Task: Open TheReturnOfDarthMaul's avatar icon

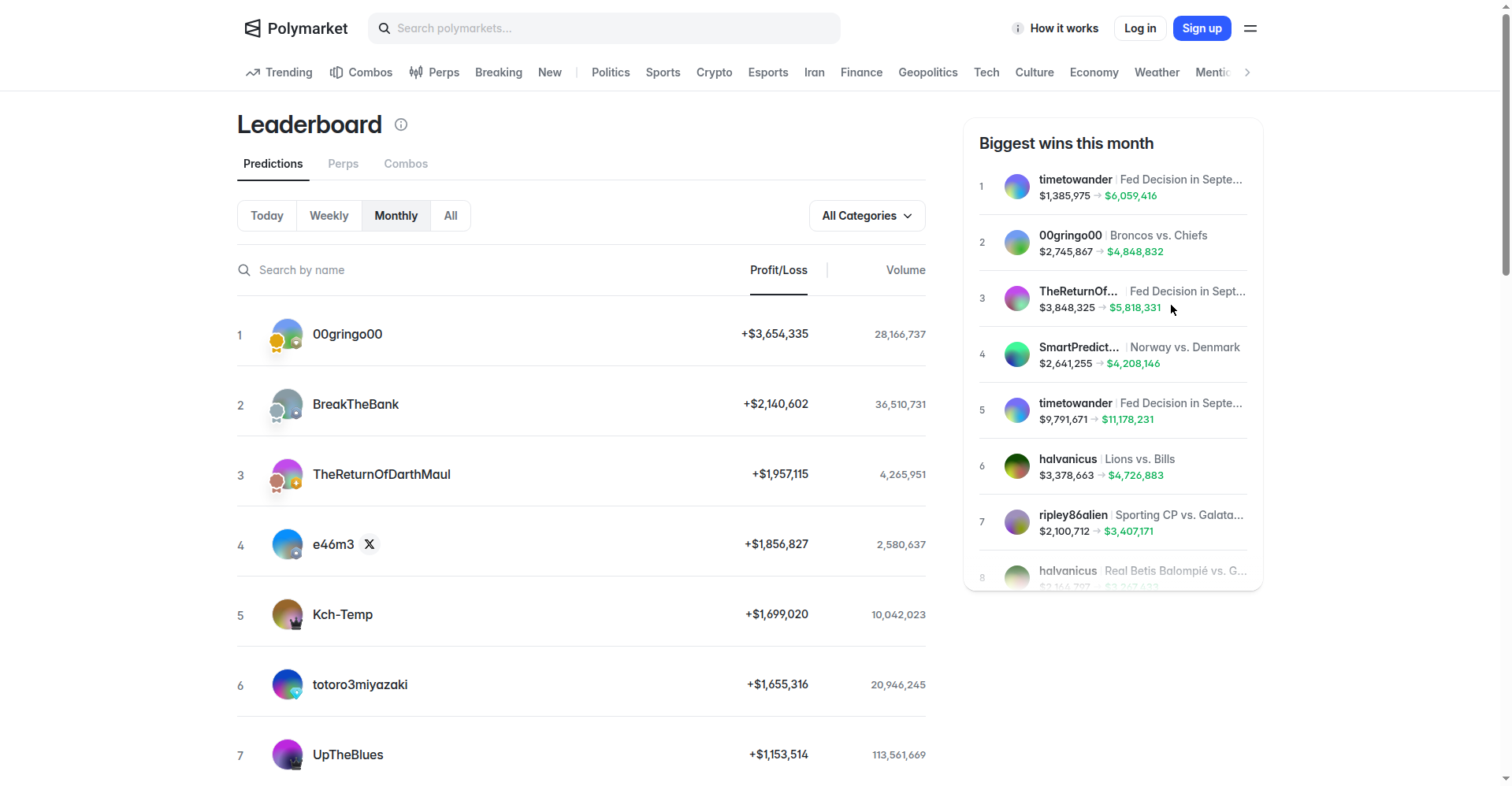Action: [288, 474]
